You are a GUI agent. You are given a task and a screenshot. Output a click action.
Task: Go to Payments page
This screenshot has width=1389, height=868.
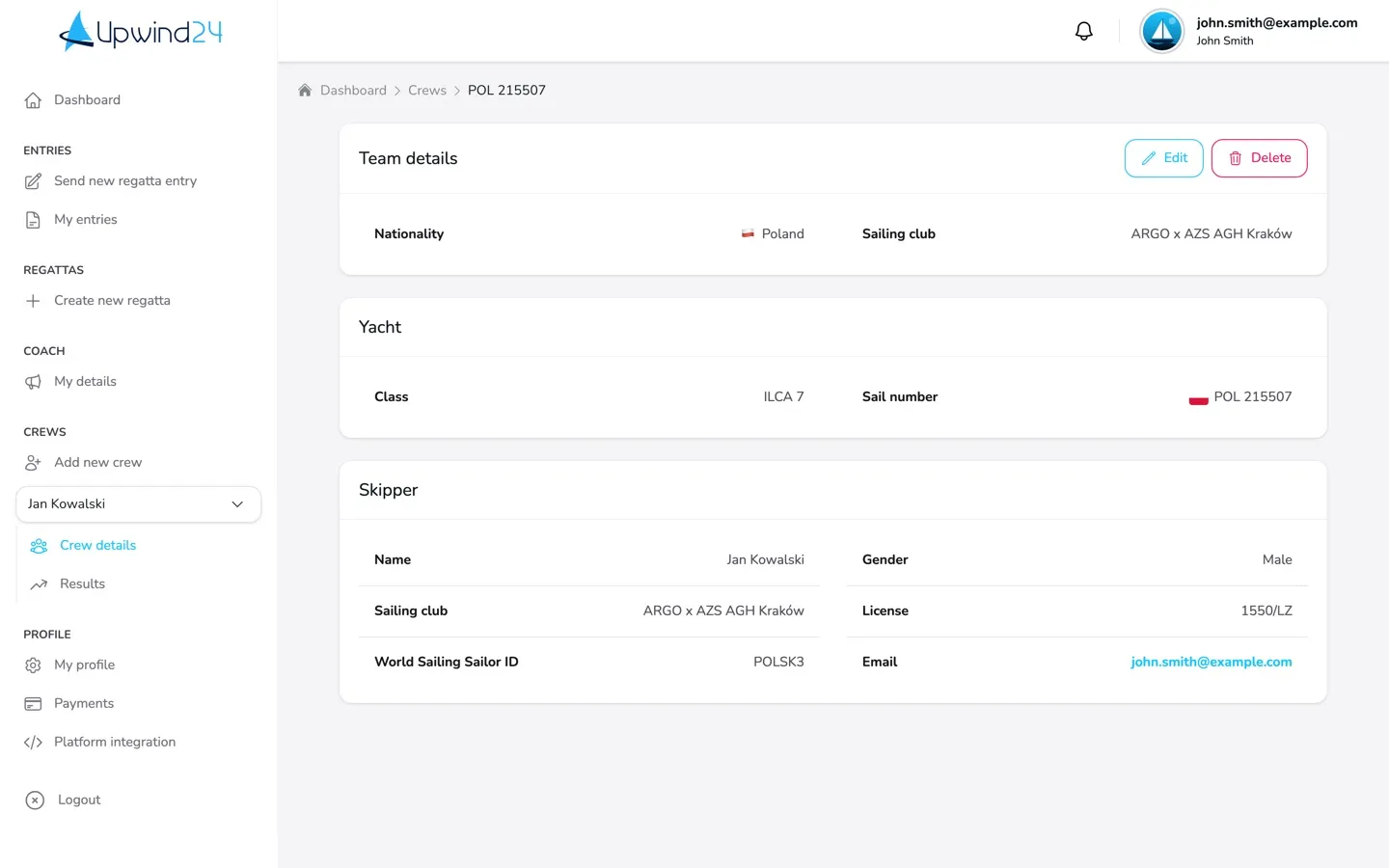pos(84,704)
